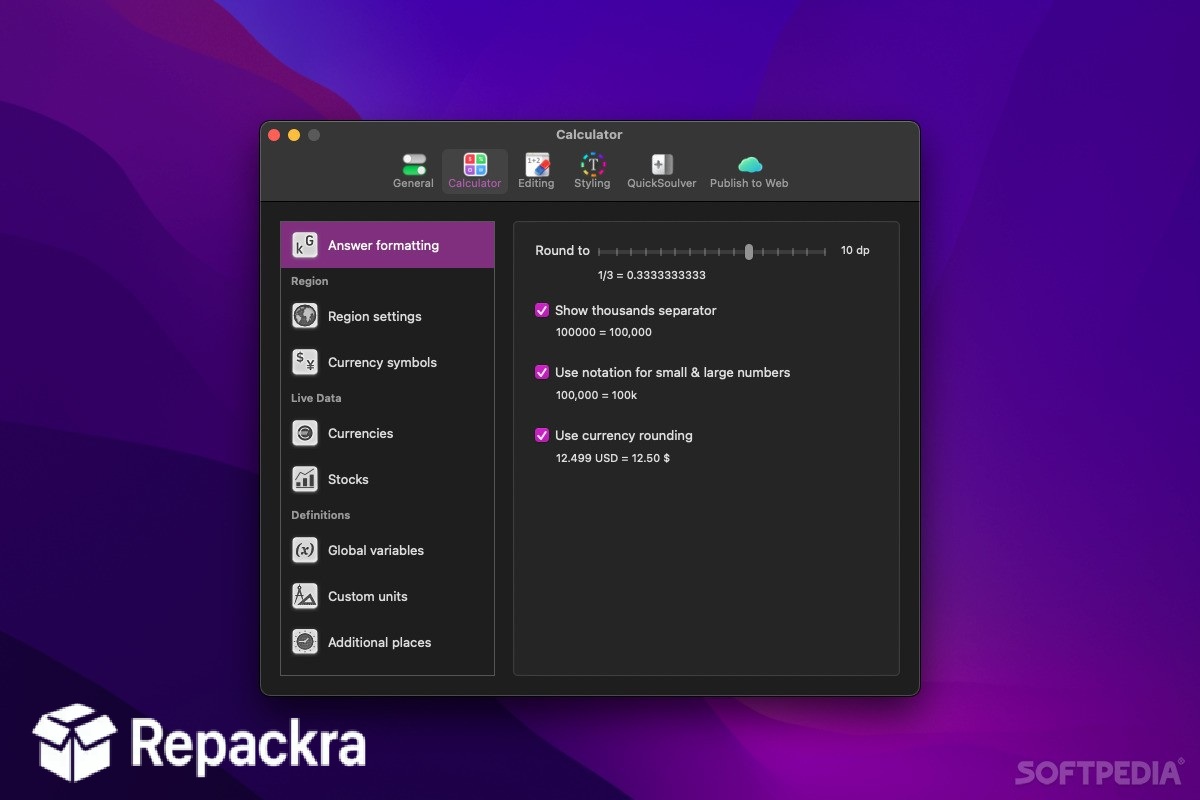
Task: Open the Editing preferences icon
Action: [537, 164]
